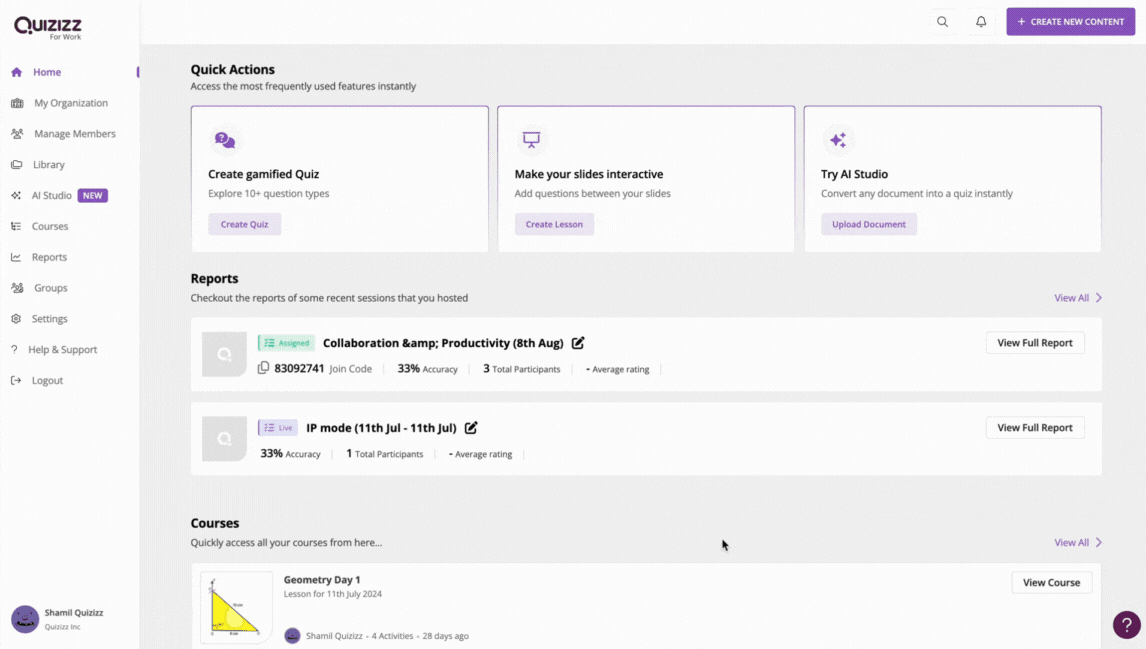1146x649 pixels.
Task: Open the Collaboration & Productivity report thumbnail
Action: (x=224, y=354)
